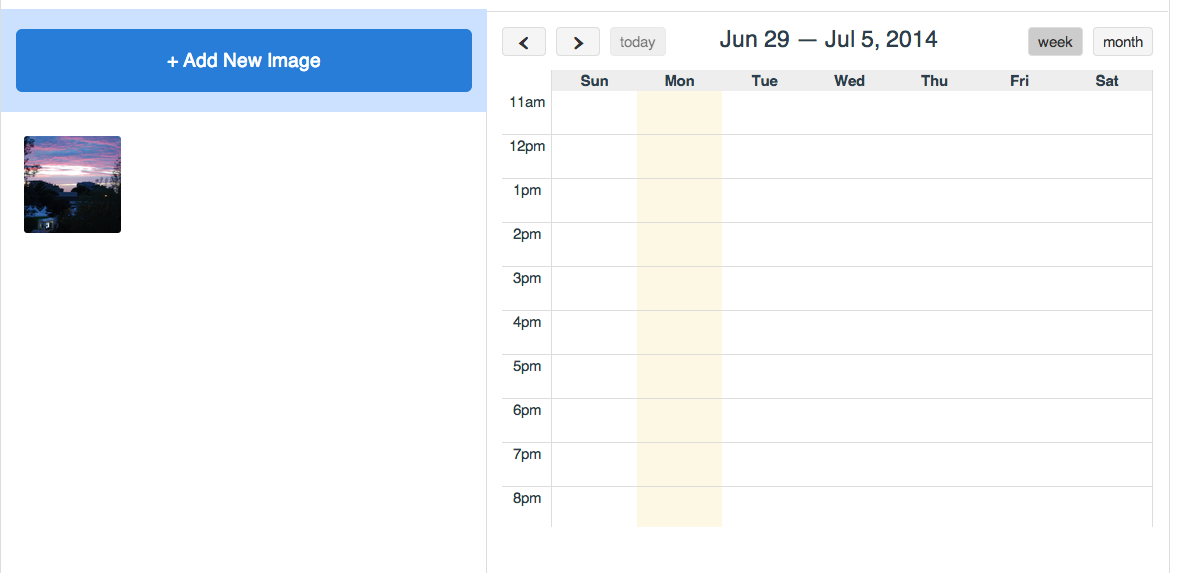Click the Thursday 6pm calendar slot
The height and width of the screenshot is (573, 1187).
934,421
